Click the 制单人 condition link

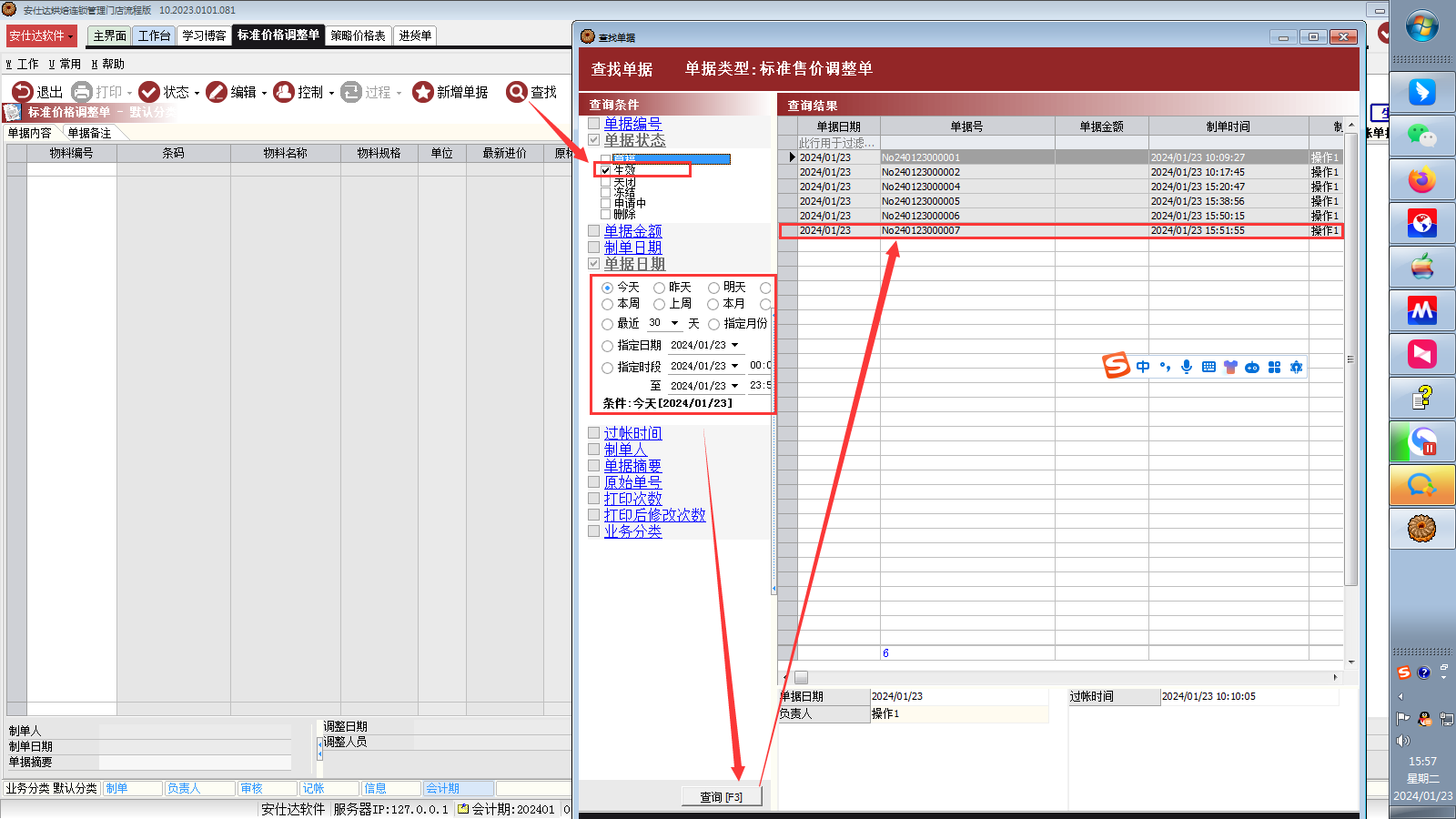point(625,450)
